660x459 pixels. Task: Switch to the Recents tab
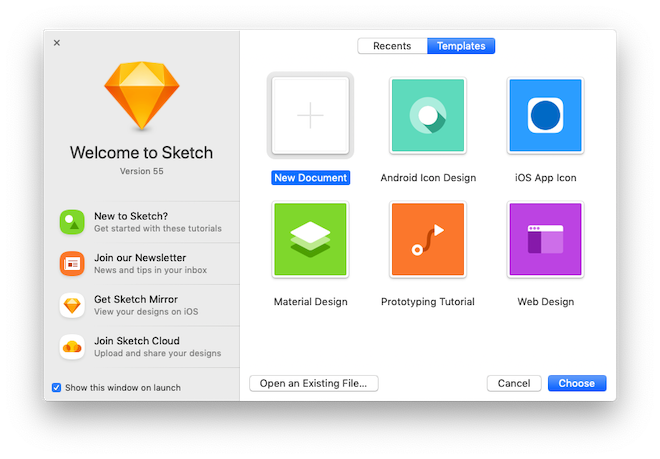[392, 46]
